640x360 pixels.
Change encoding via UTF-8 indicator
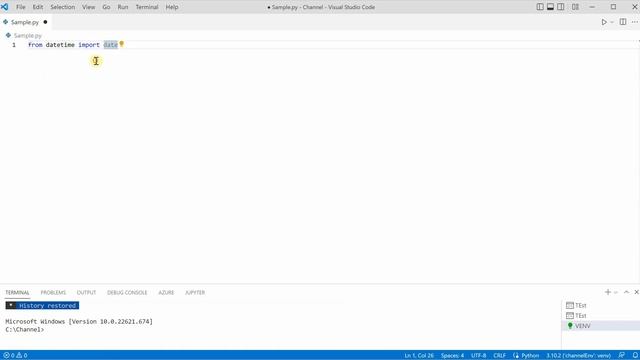478,356
